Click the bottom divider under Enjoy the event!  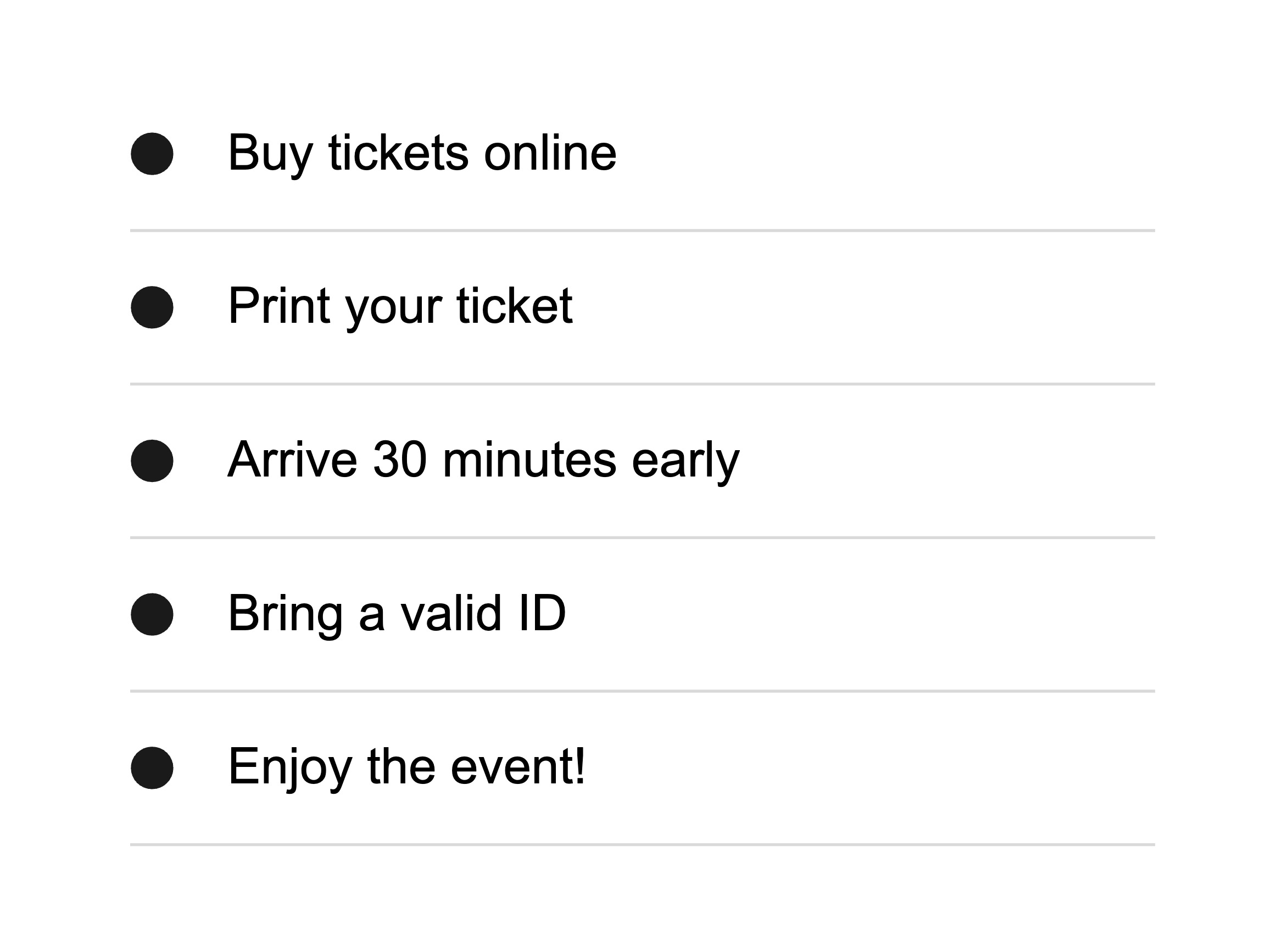(642, 845)
